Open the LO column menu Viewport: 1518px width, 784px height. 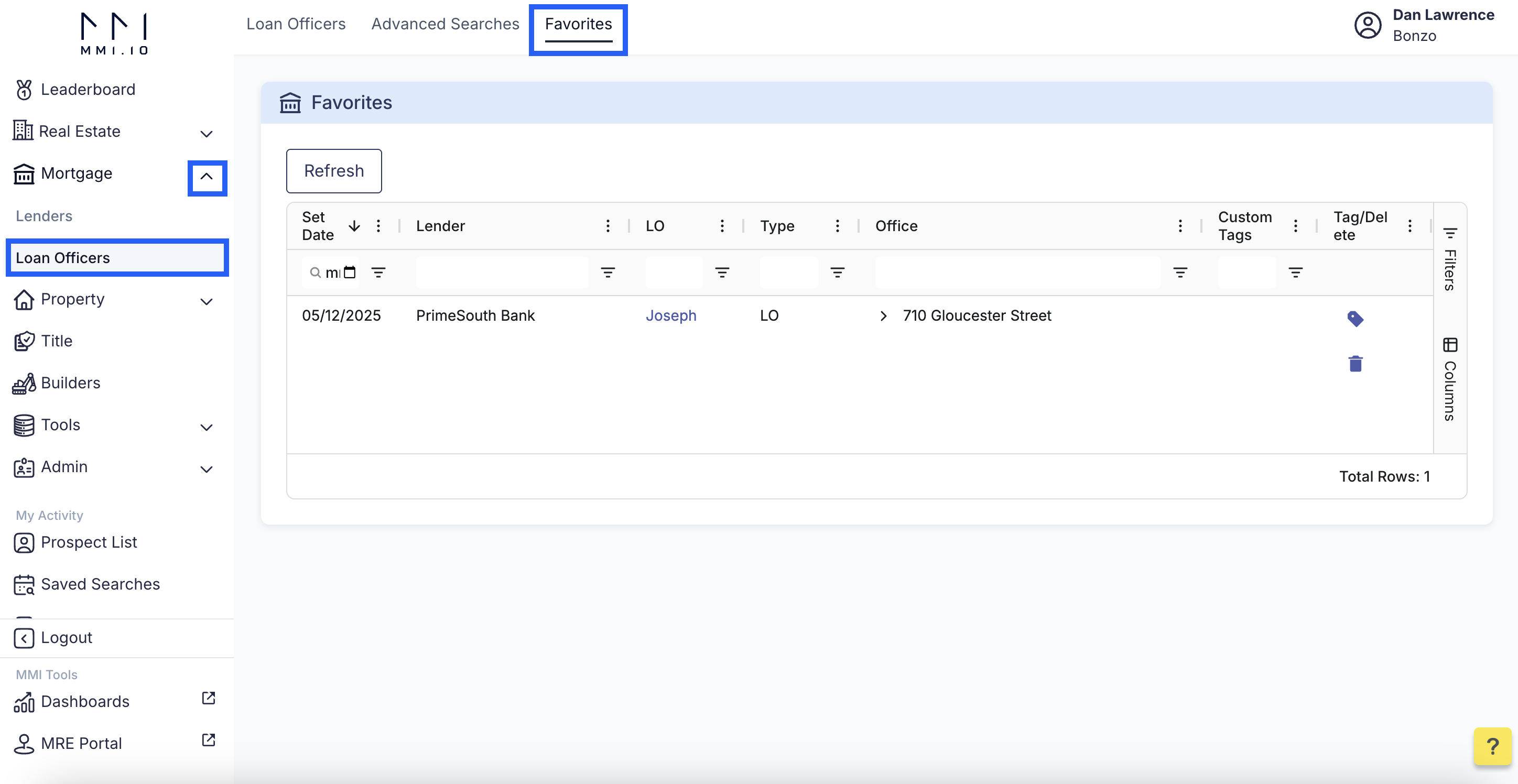722,225
